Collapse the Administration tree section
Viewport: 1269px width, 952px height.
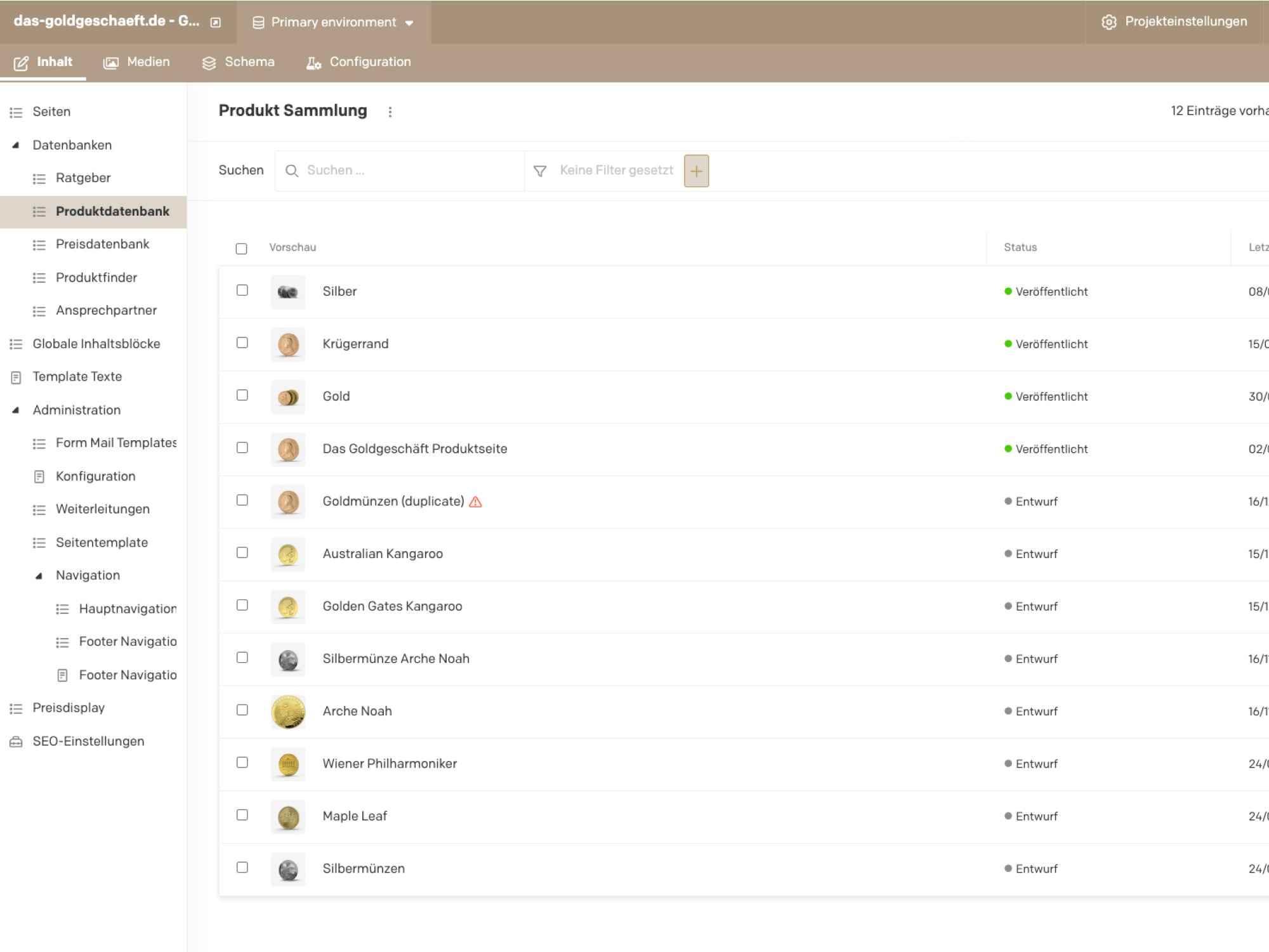tap(16, 410)
